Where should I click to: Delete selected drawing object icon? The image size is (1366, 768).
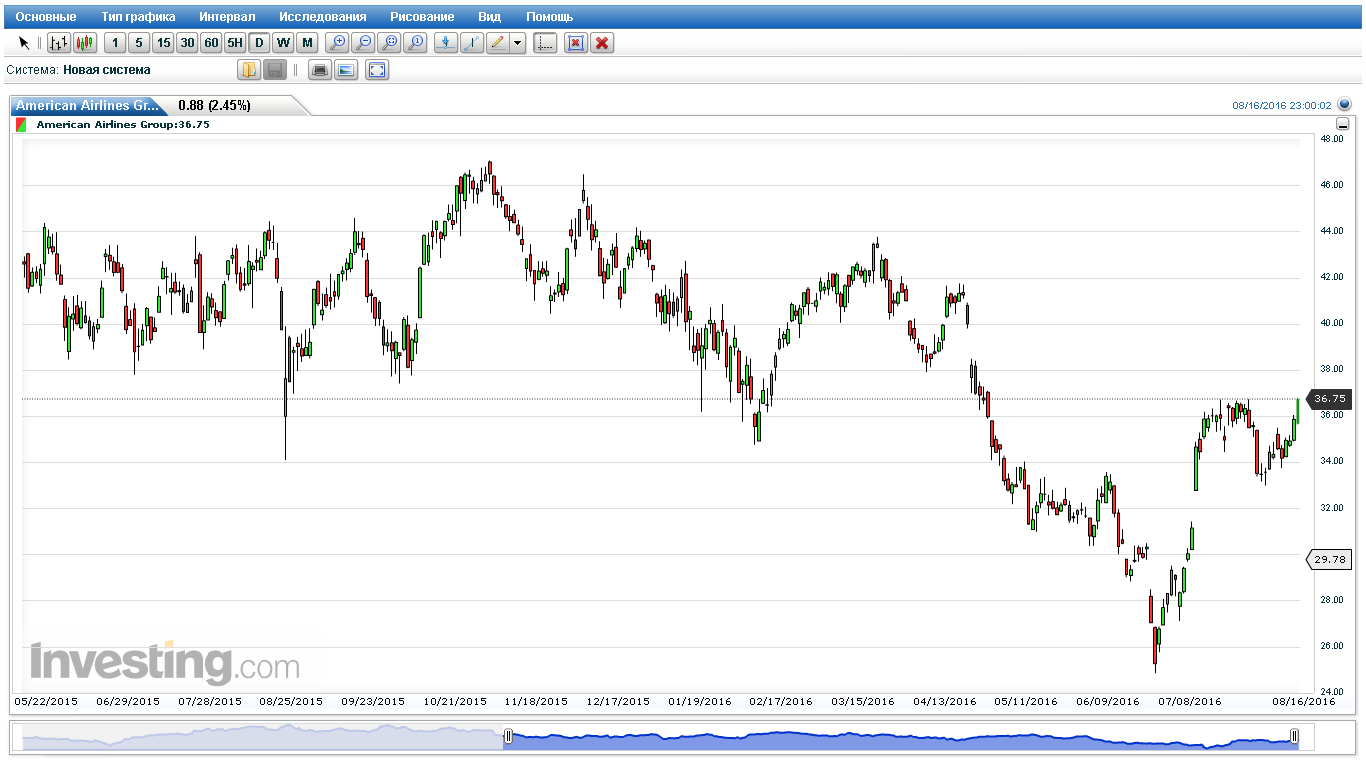coord(575,43)
